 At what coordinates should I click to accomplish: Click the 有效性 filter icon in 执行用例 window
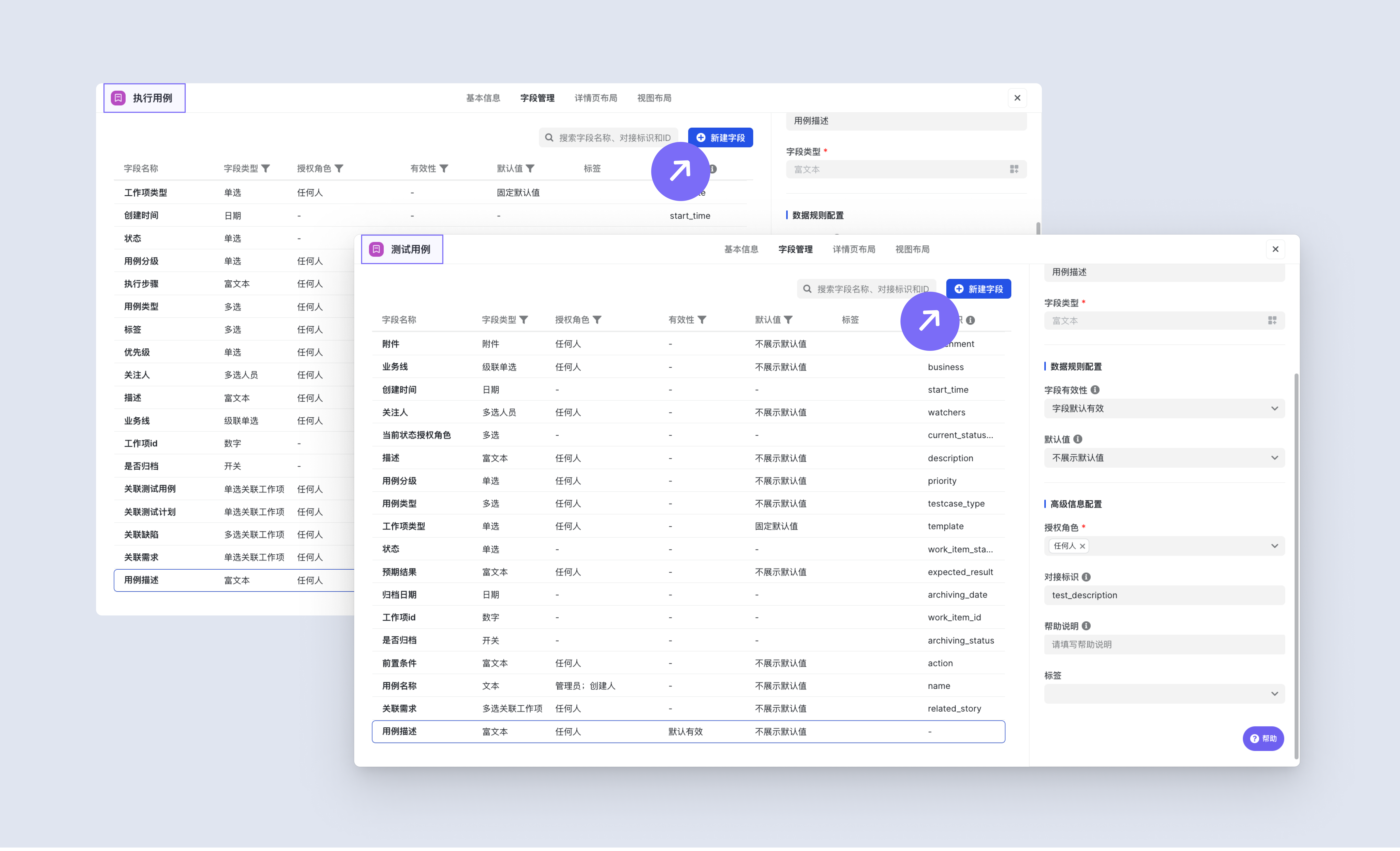(444, 169)
